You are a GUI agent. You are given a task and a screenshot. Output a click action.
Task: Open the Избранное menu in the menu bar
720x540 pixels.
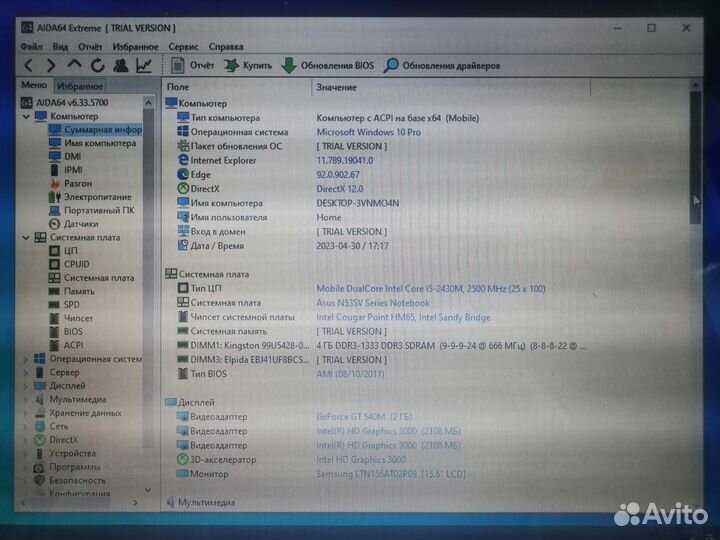coord(135,47)
